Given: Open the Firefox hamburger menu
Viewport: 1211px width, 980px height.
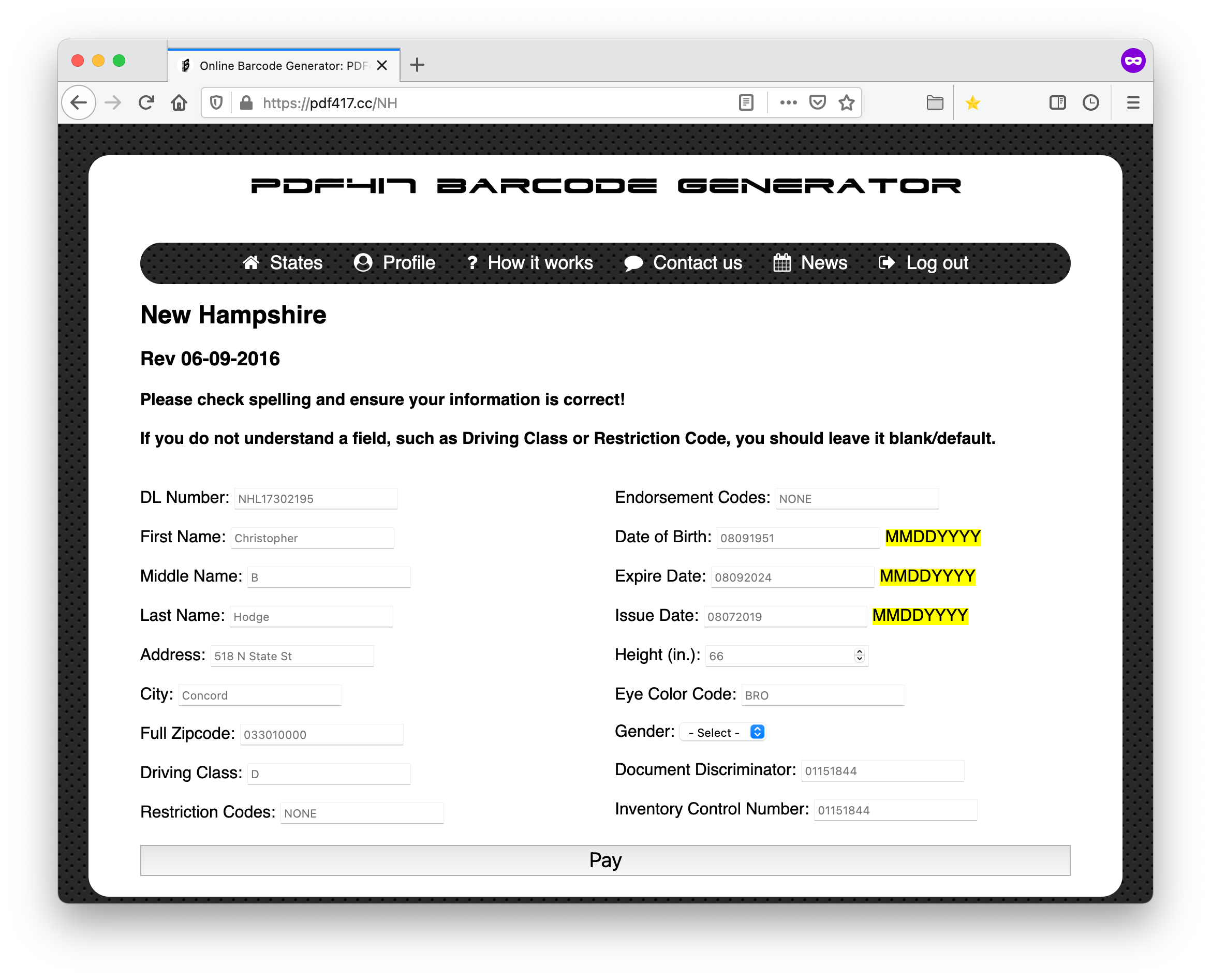Looking at the screenshot, I should pos(1132,103).
